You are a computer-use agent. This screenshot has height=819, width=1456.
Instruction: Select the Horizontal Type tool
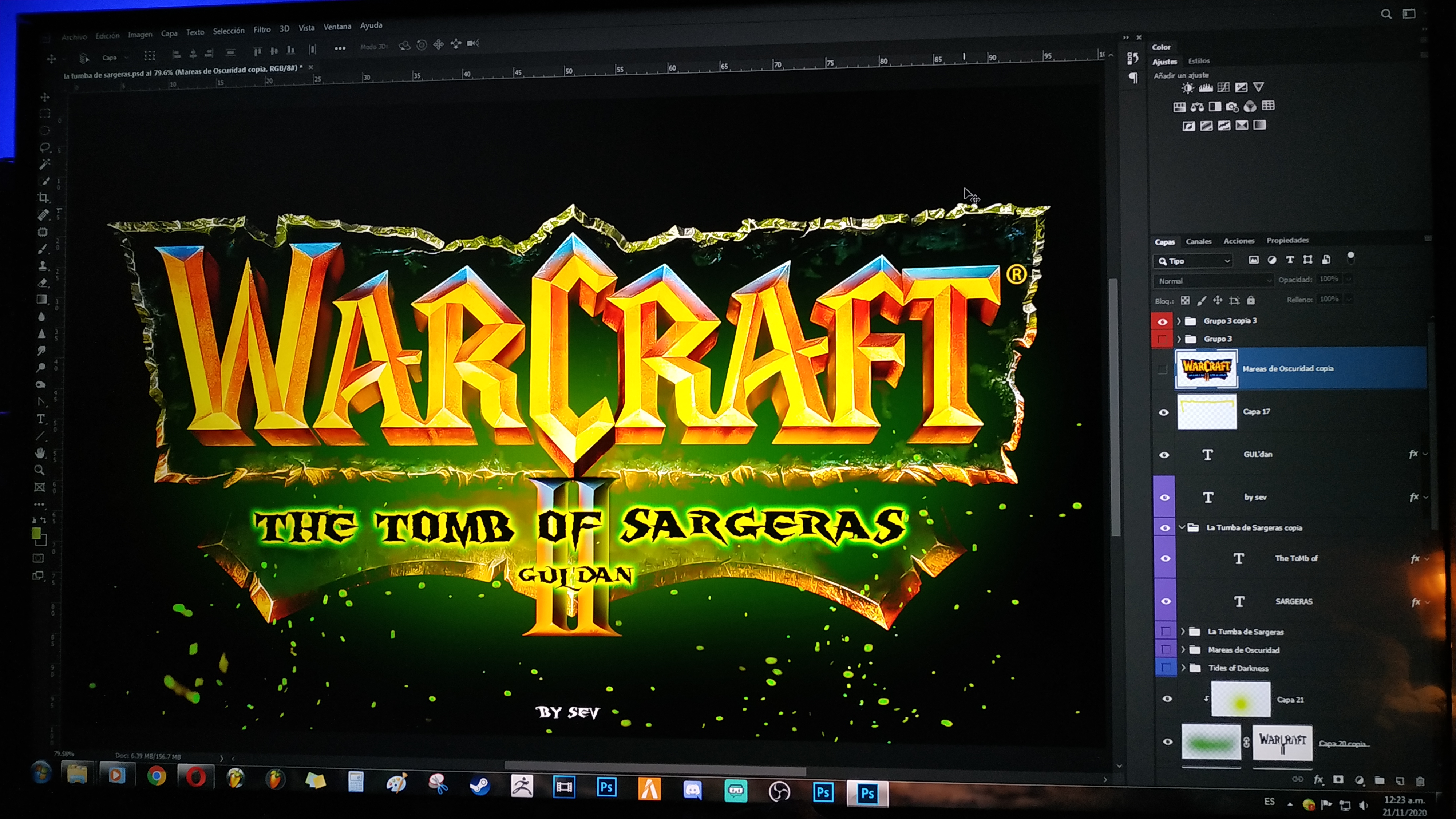tap(41, 419)
